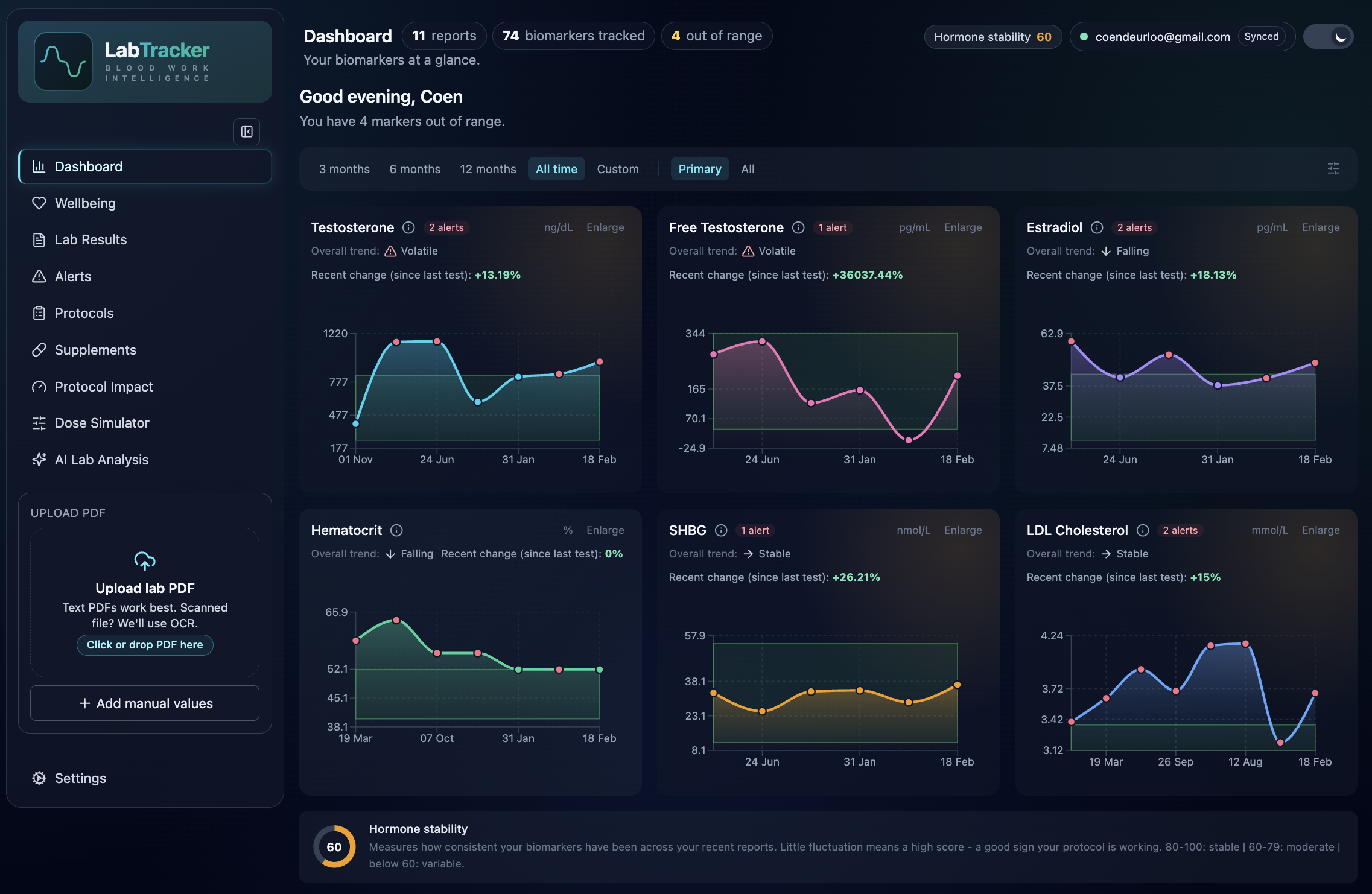
Task: Click or drop PDF here to upload
Action: pyautogui.click(x=145, y=645)
